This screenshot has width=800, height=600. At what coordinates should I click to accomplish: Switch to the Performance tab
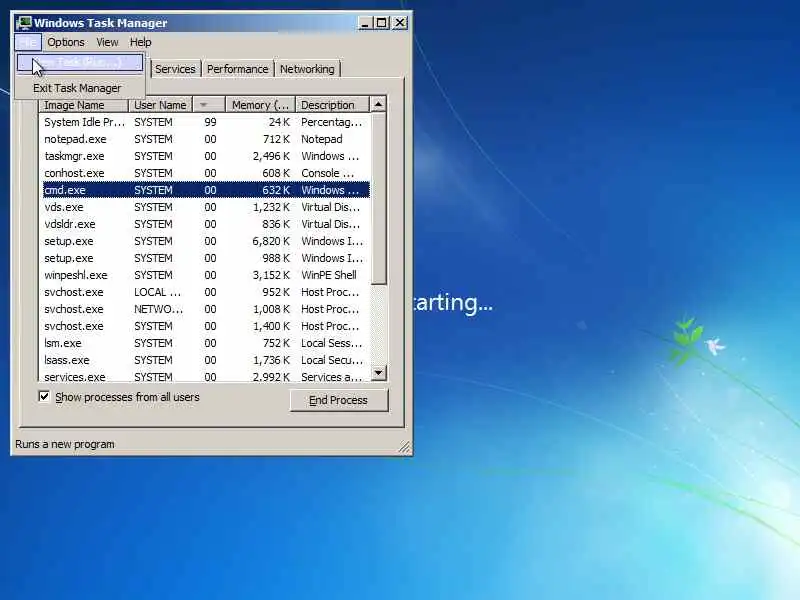coord(237,69)
